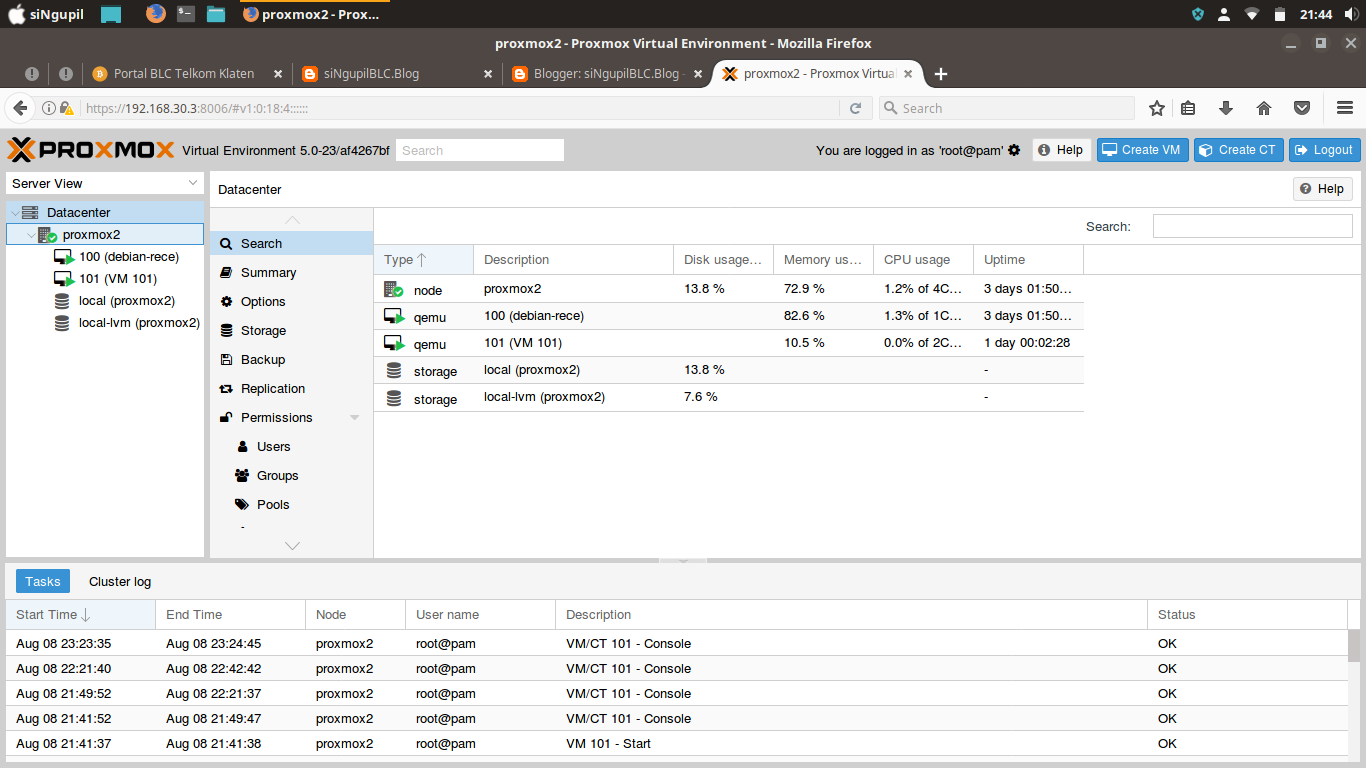The width and height of the screenshot is (1366, 768).
Task: Click the show desktop icon in top panel
Action: pos(110,14)
